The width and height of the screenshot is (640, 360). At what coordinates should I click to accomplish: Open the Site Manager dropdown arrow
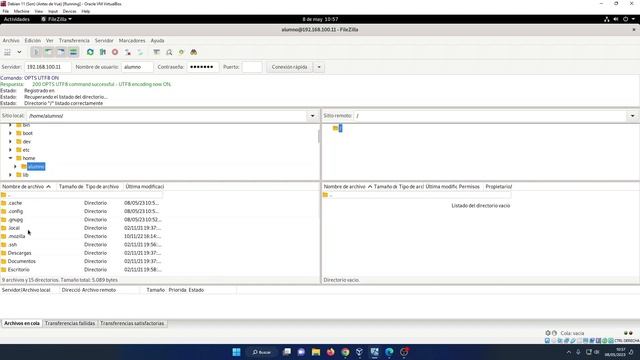coord(19,52)
